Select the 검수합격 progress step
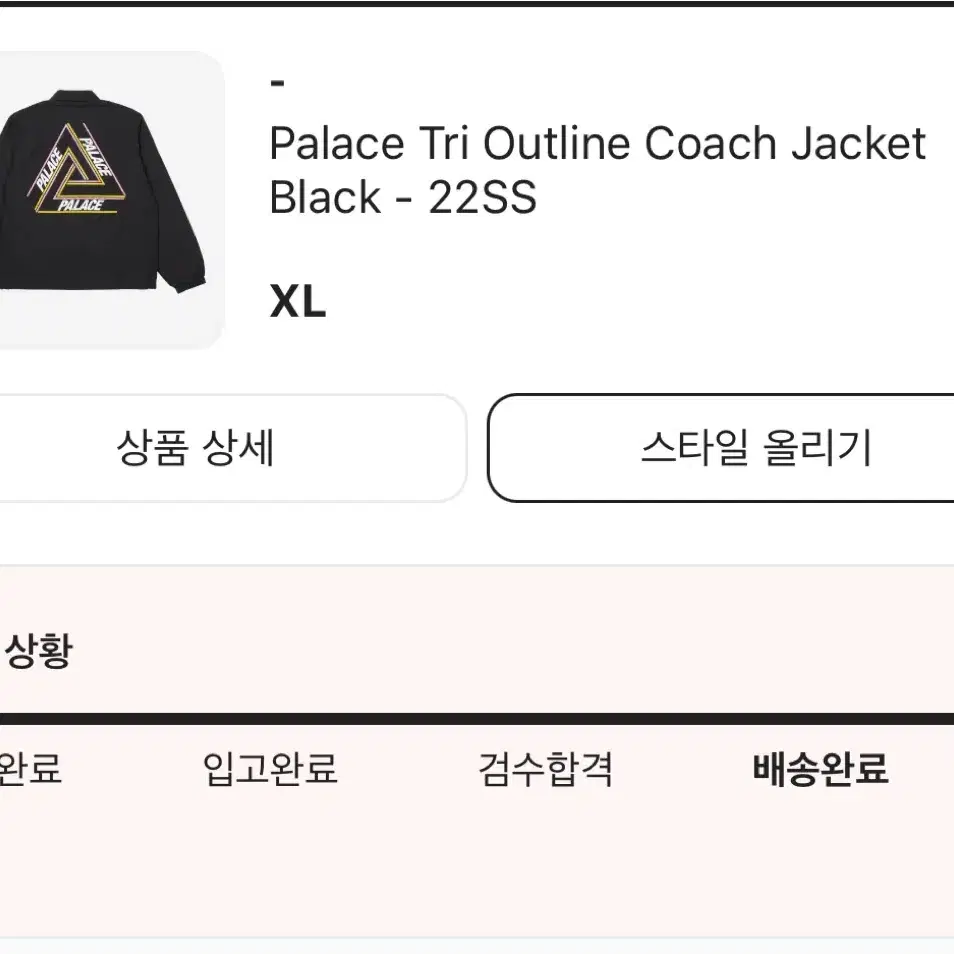This screenshot has width=954, height=954. click(545, 768)
